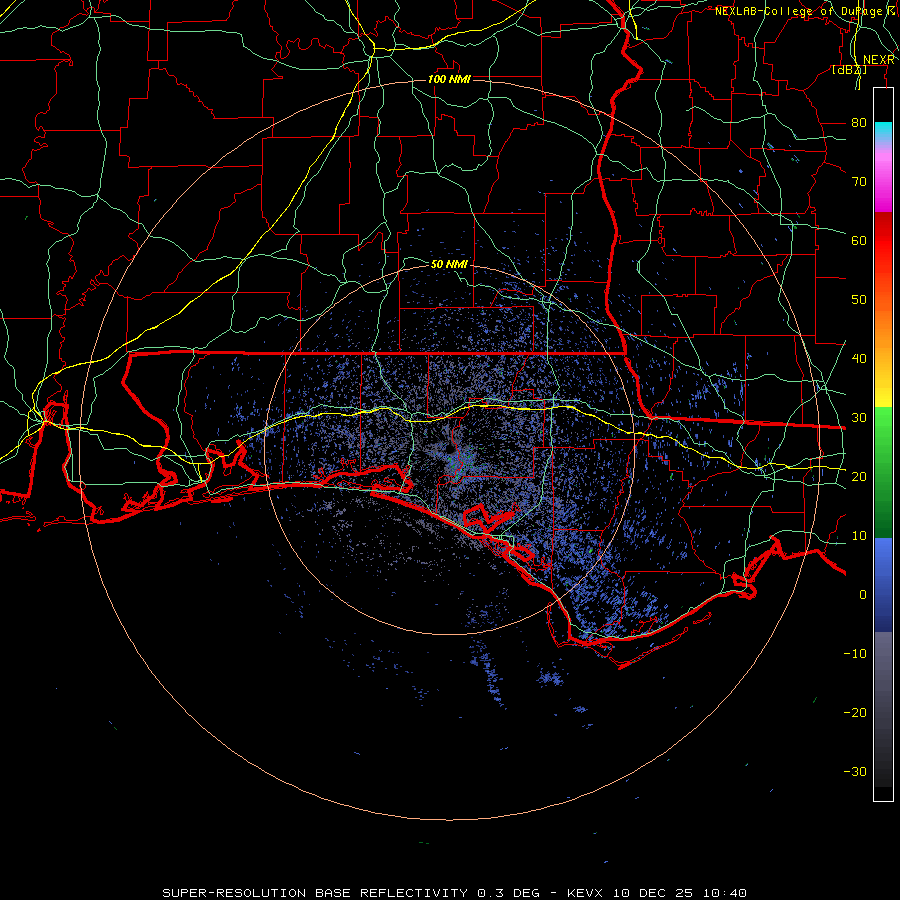Click the 50 value on the dBZ scale
900x900 pixels.
pyautogui.click(x=859, y=300)
